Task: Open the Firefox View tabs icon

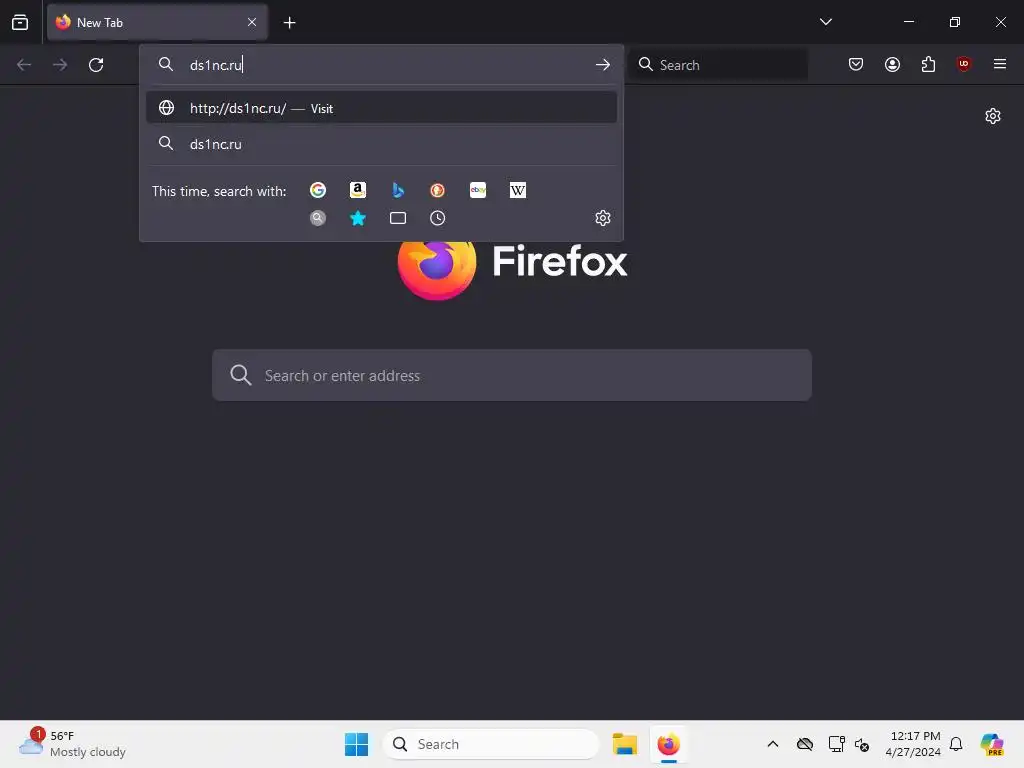Action: 20,22
